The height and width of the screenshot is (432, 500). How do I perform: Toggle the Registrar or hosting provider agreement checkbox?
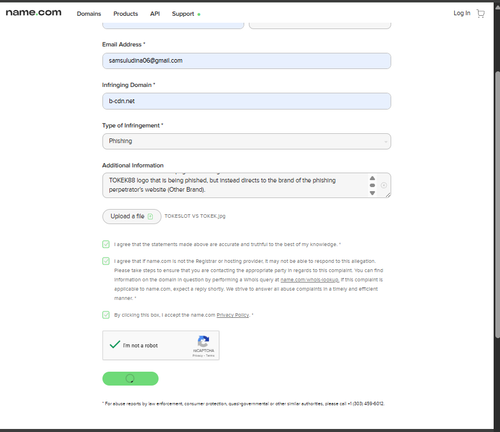106,261
